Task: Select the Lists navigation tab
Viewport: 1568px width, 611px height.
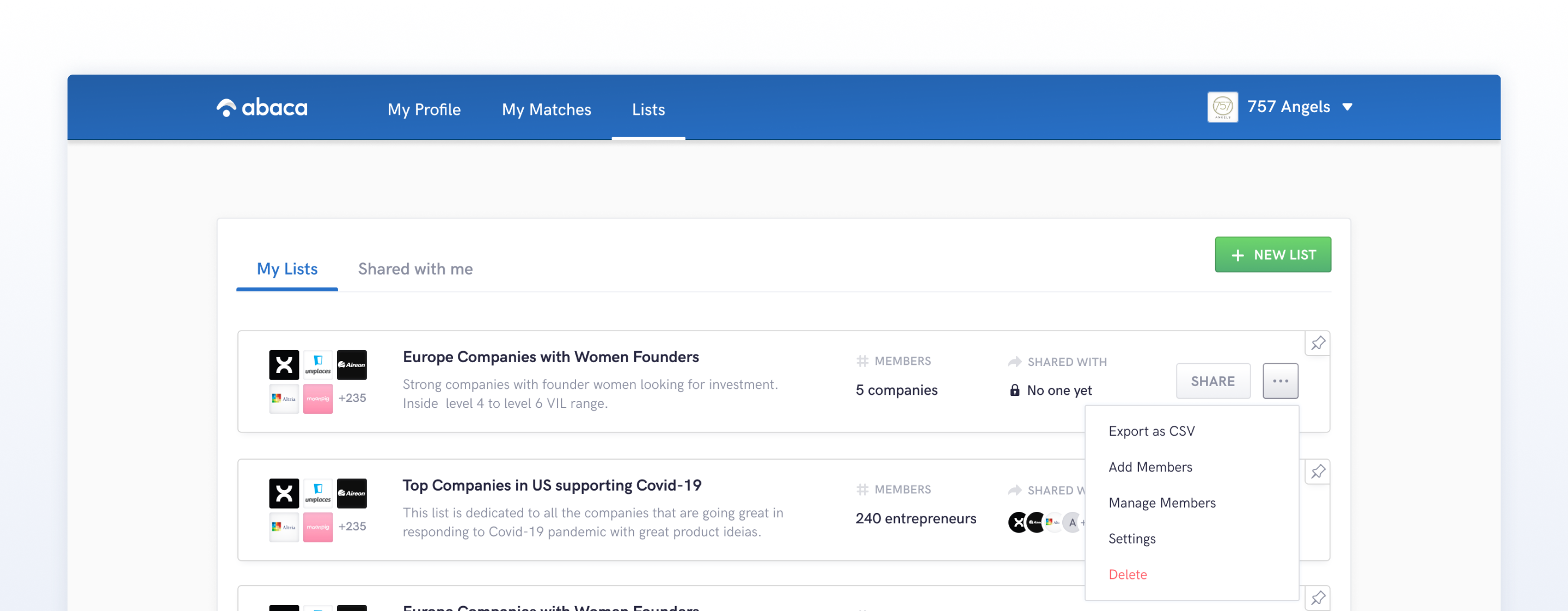Action: point(648,109)
